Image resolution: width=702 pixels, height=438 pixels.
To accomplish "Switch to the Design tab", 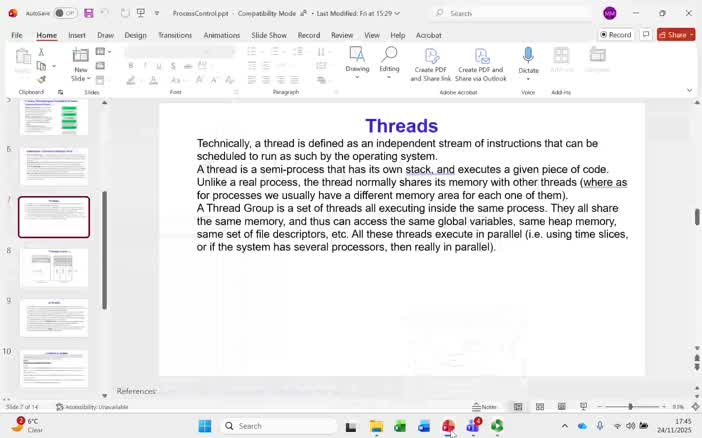I will click(136, 35).
